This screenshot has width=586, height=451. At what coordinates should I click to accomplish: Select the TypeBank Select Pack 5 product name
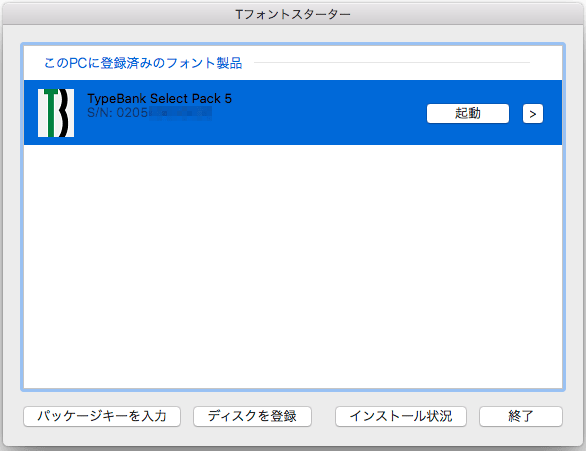[160, 99]
